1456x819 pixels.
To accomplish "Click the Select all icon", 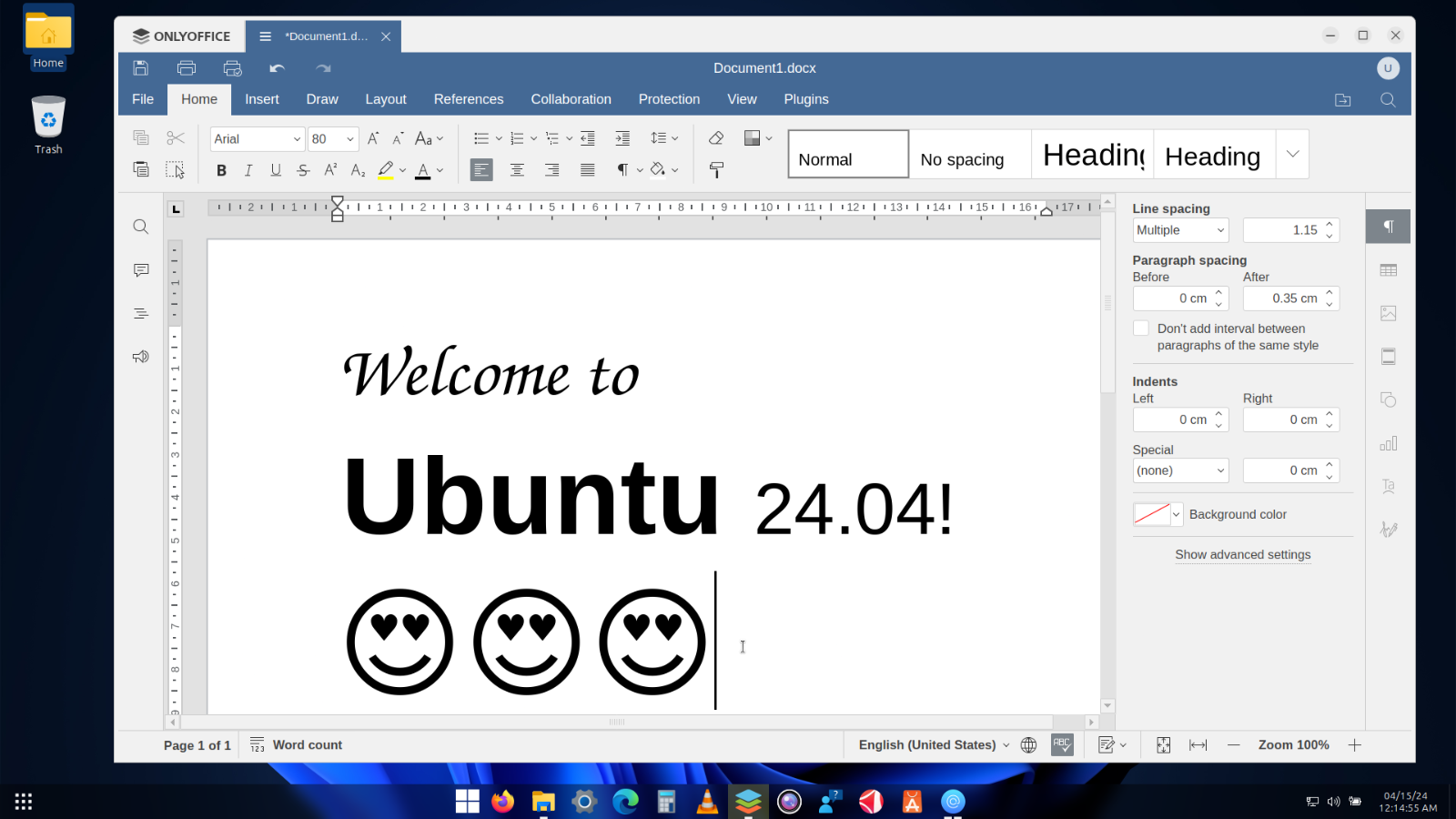I will pos(176,169).
